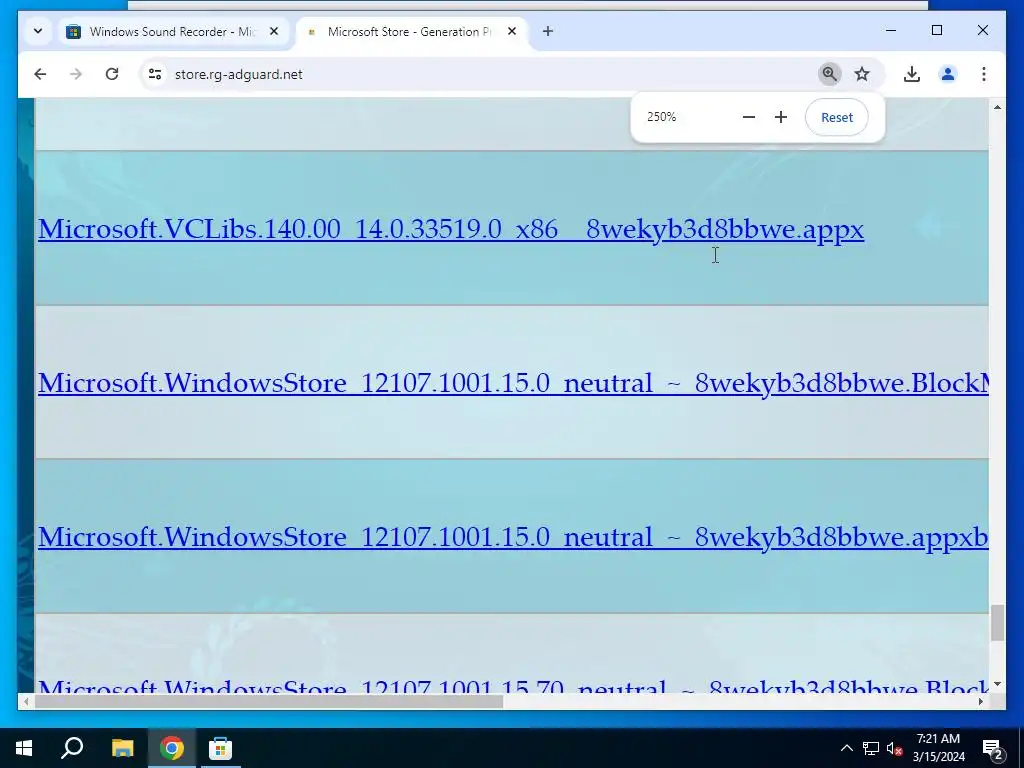1024x768 pixels.
Task: Show hidden system tray icons
Action: click(846, 748)
